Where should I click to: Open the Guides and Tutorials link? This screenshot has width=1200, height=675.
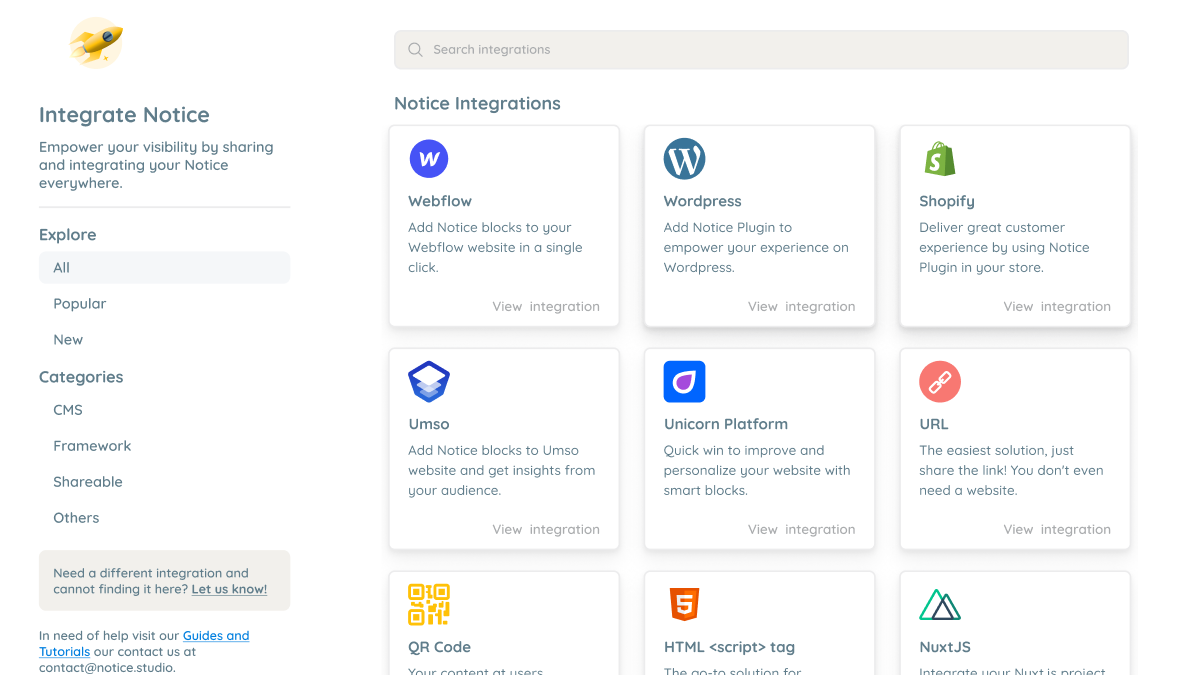(144, 643)
